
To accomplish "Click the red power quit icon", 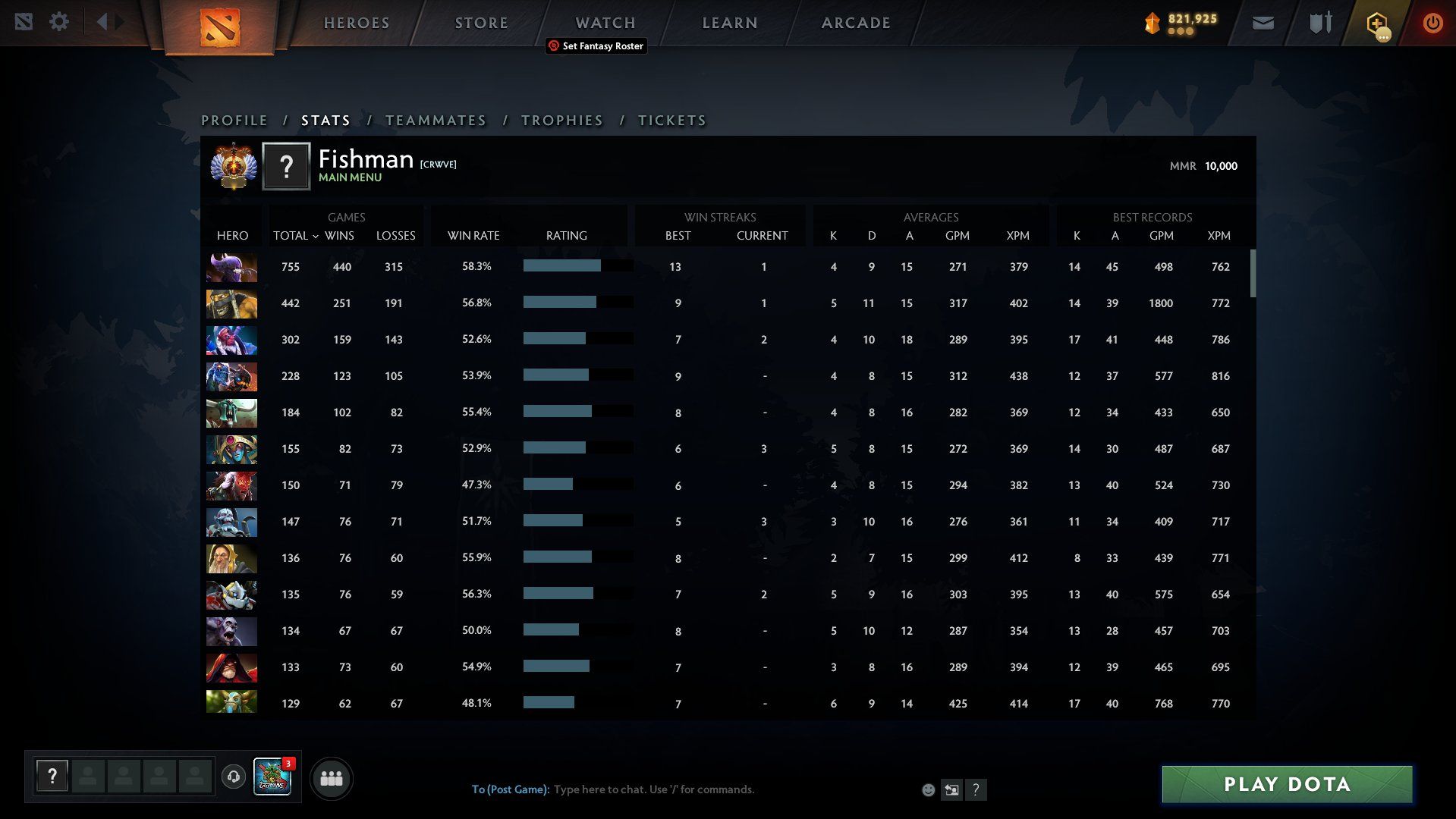I will tap(1432, 24).
